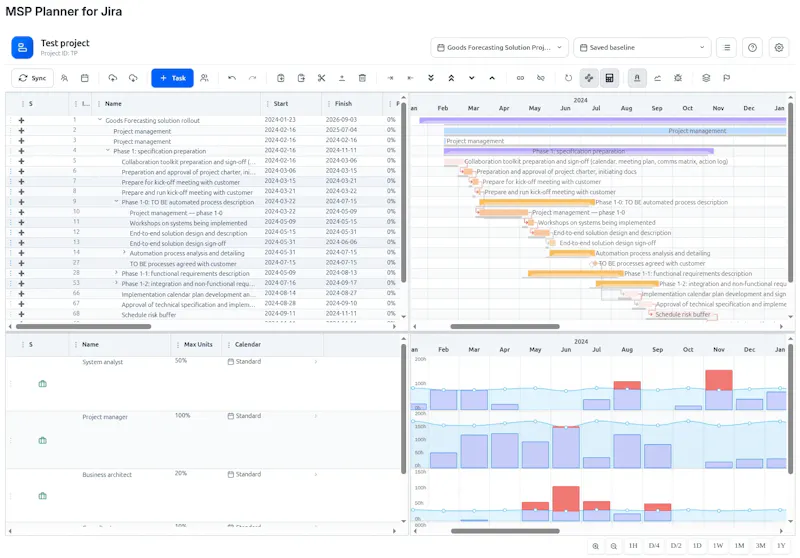Click the expand all double-chevron-down icon
Viewport: 800px width, 558px height.
[x=431, y=78]
